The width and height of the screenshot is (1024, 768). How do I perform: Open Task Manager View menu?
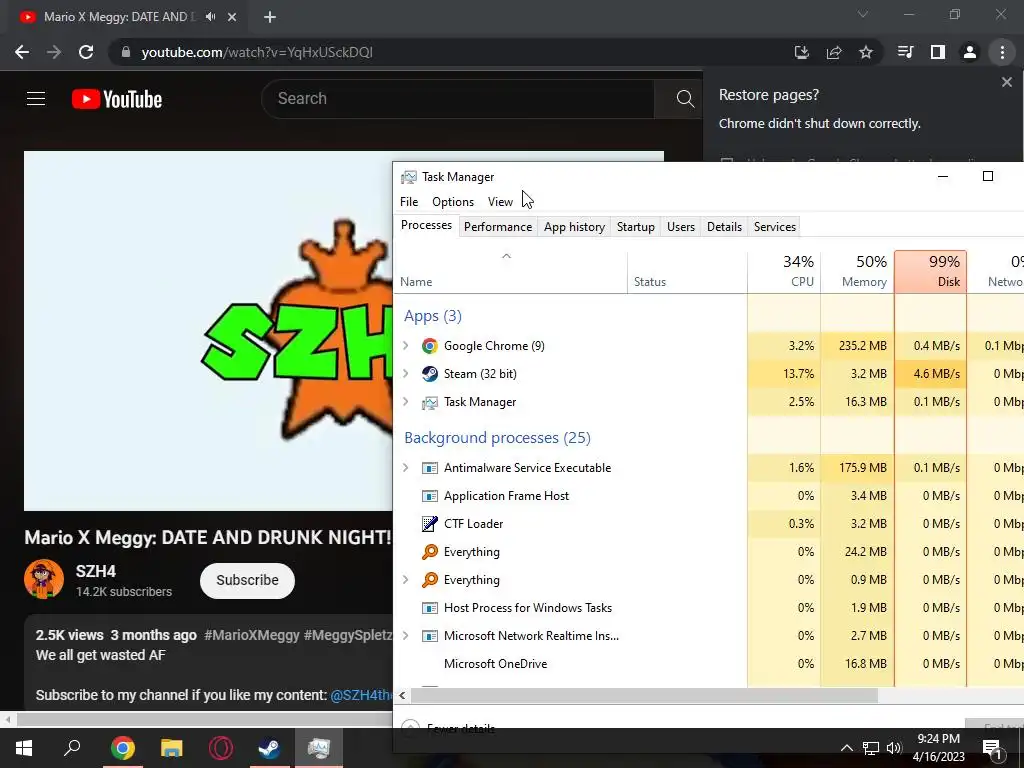pos(500,202)
